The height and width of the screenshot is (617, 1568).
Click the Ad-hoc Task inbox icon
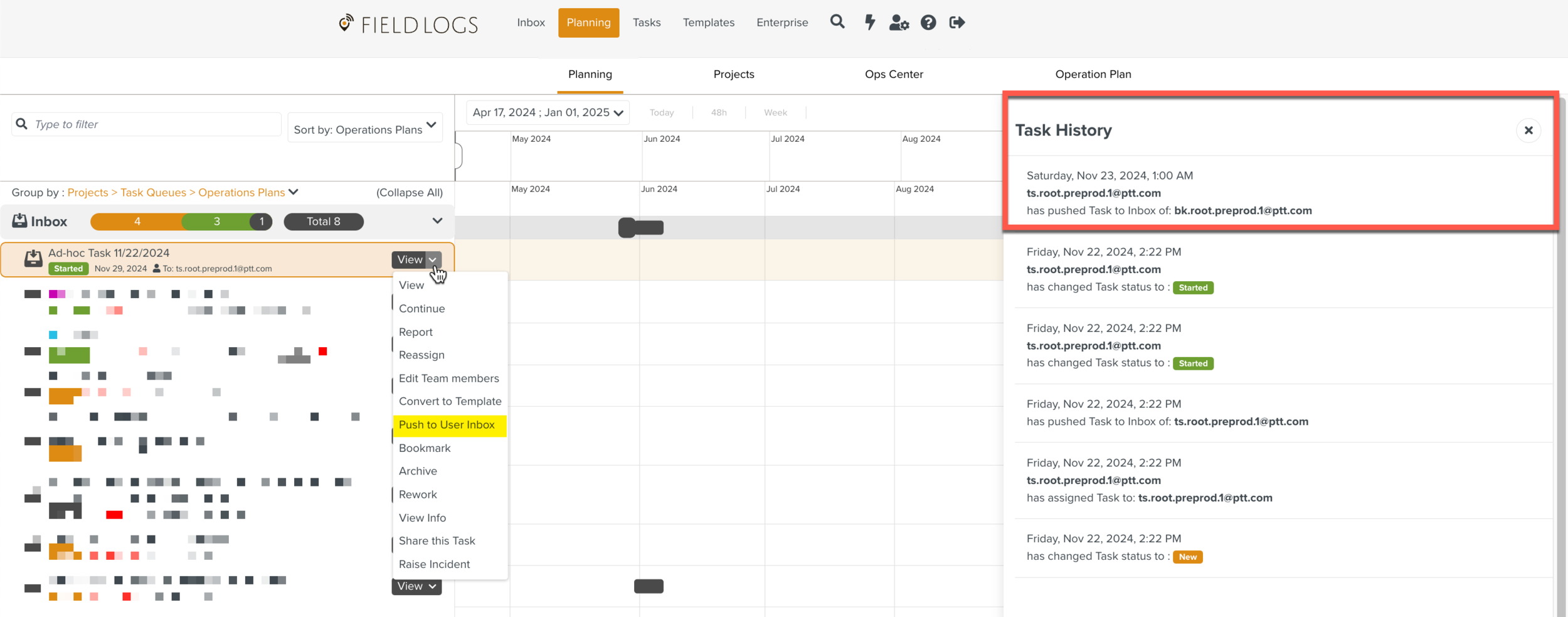tap(33, 259)
